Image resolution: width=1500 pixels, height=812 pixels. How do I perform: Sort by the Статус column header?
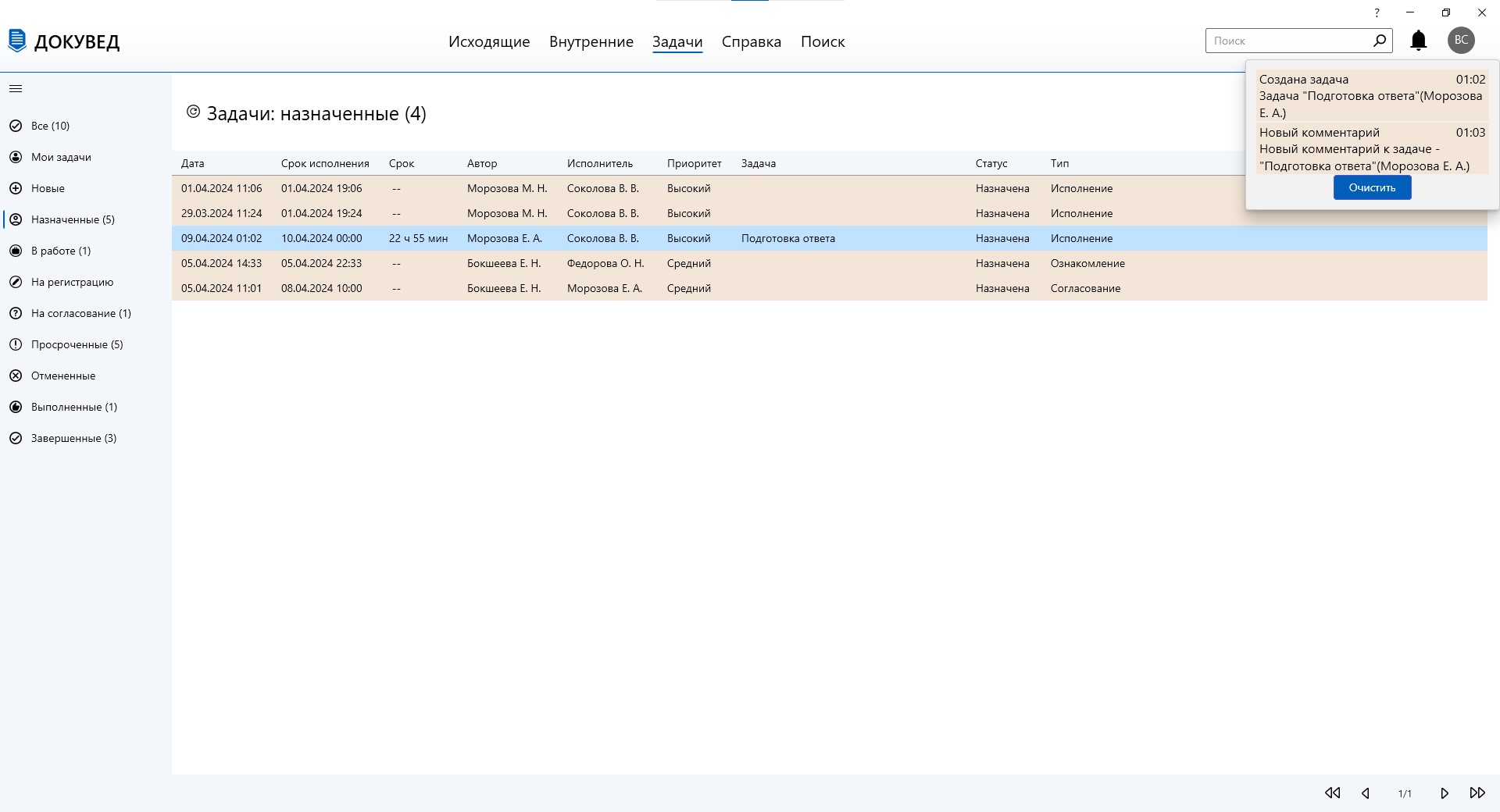(x=991, y=163)
